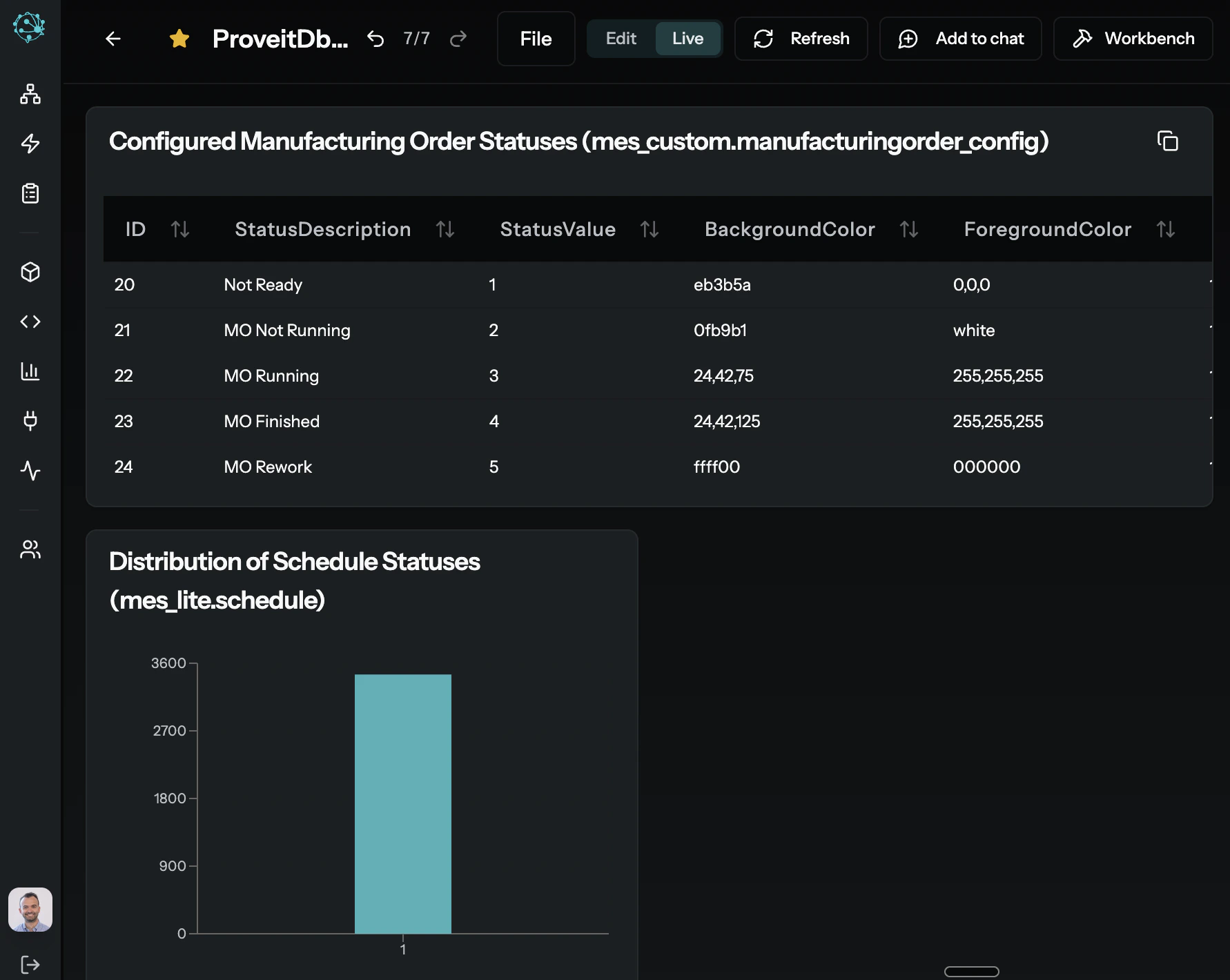Open the dashboard in Workbench
1230x980 pixels.
1132,39
